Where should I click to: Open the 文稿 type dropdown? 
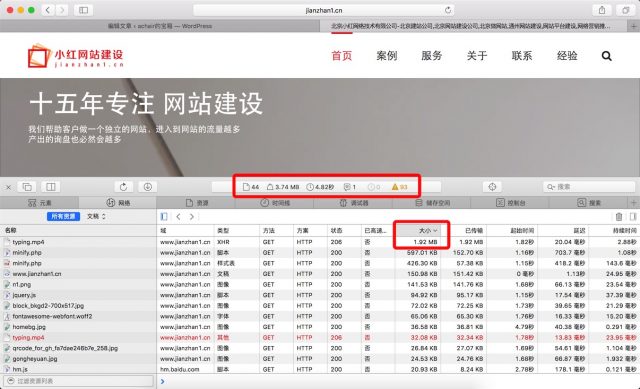coord(96,216)
